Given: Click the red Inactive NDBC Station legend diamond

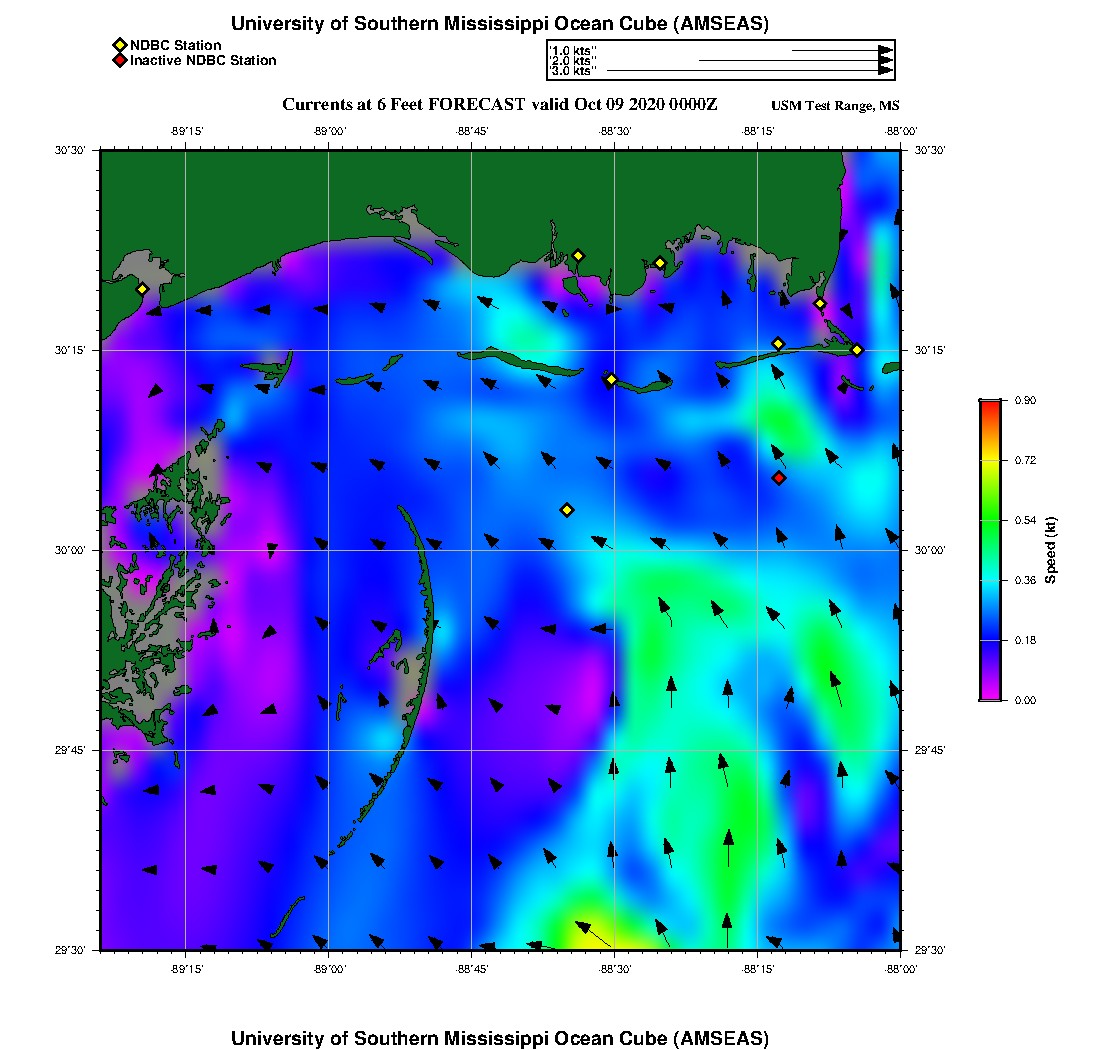Looking at the screenshot, I should (119, 61).
